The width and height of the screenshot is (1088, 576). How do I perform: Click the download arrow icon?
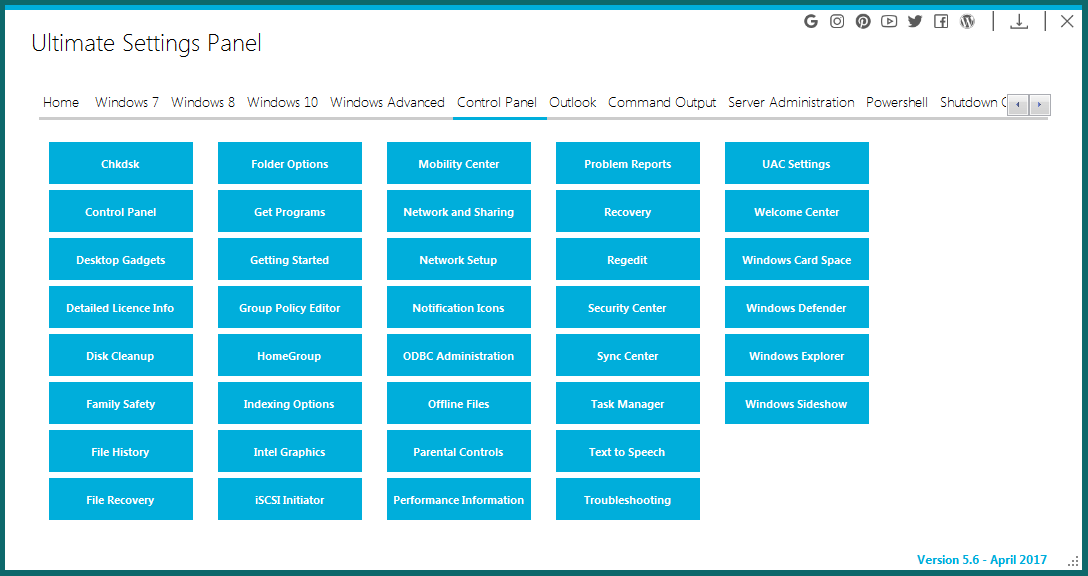click(1019, 21)
